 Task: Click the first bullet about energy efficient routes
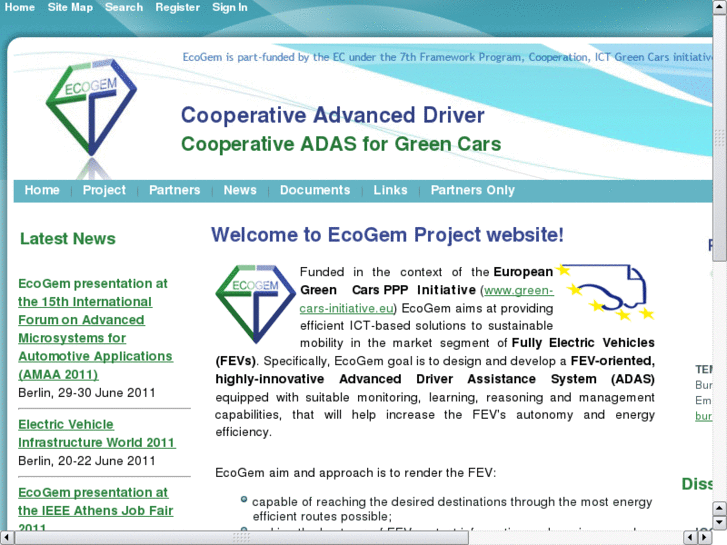click(452, 509)
